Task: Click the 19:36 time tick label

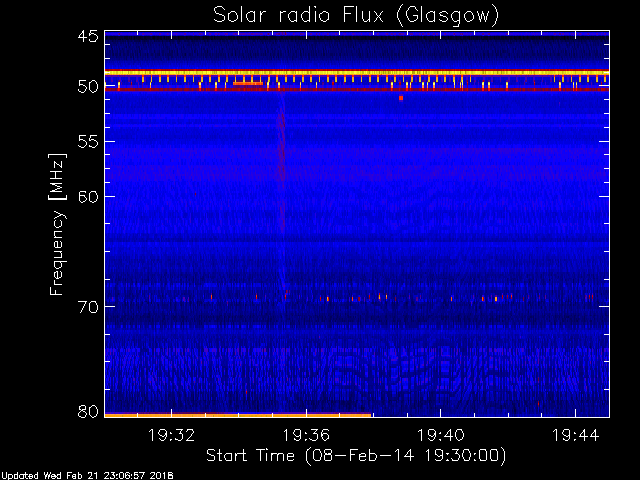Action: [x=306, y=435]
